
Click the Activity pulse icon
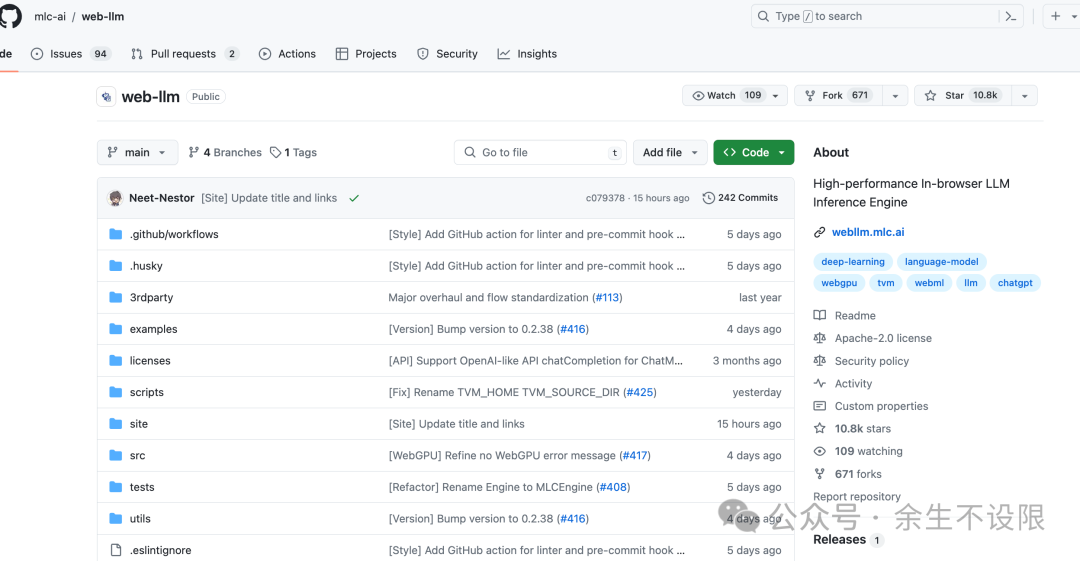click(820, 383)
